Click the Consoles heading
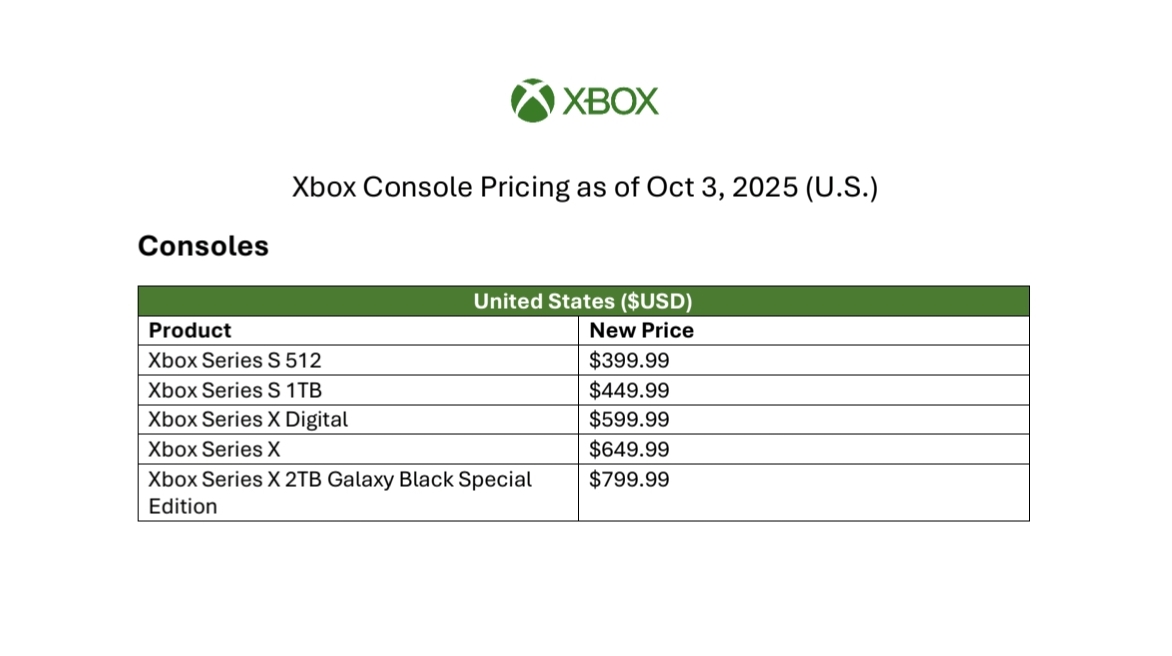Screen dimensions: 1172x656 pos(203,246)
